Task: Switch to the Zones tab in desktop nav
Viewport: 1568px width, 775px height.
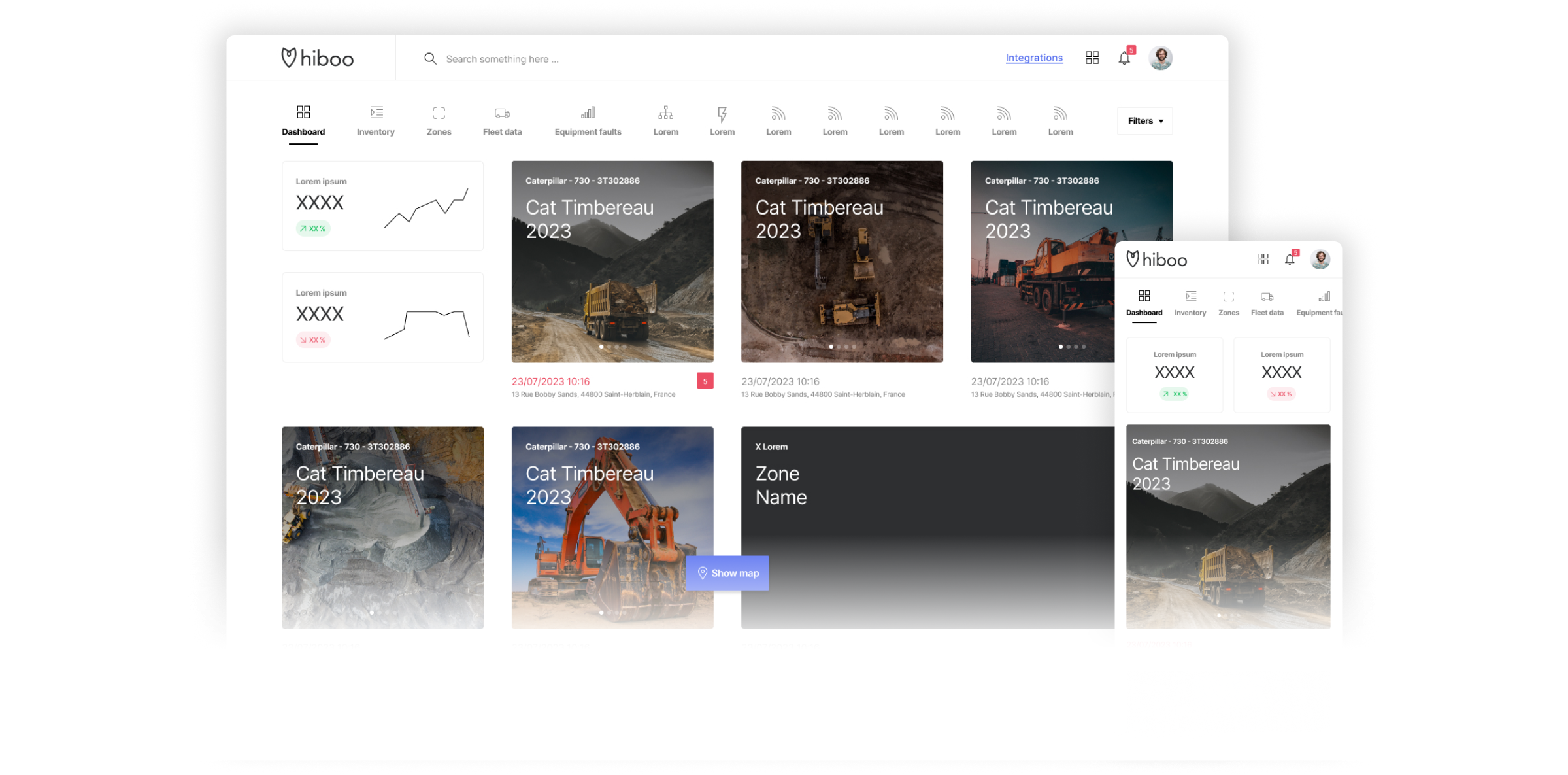Action: (439, 121)
